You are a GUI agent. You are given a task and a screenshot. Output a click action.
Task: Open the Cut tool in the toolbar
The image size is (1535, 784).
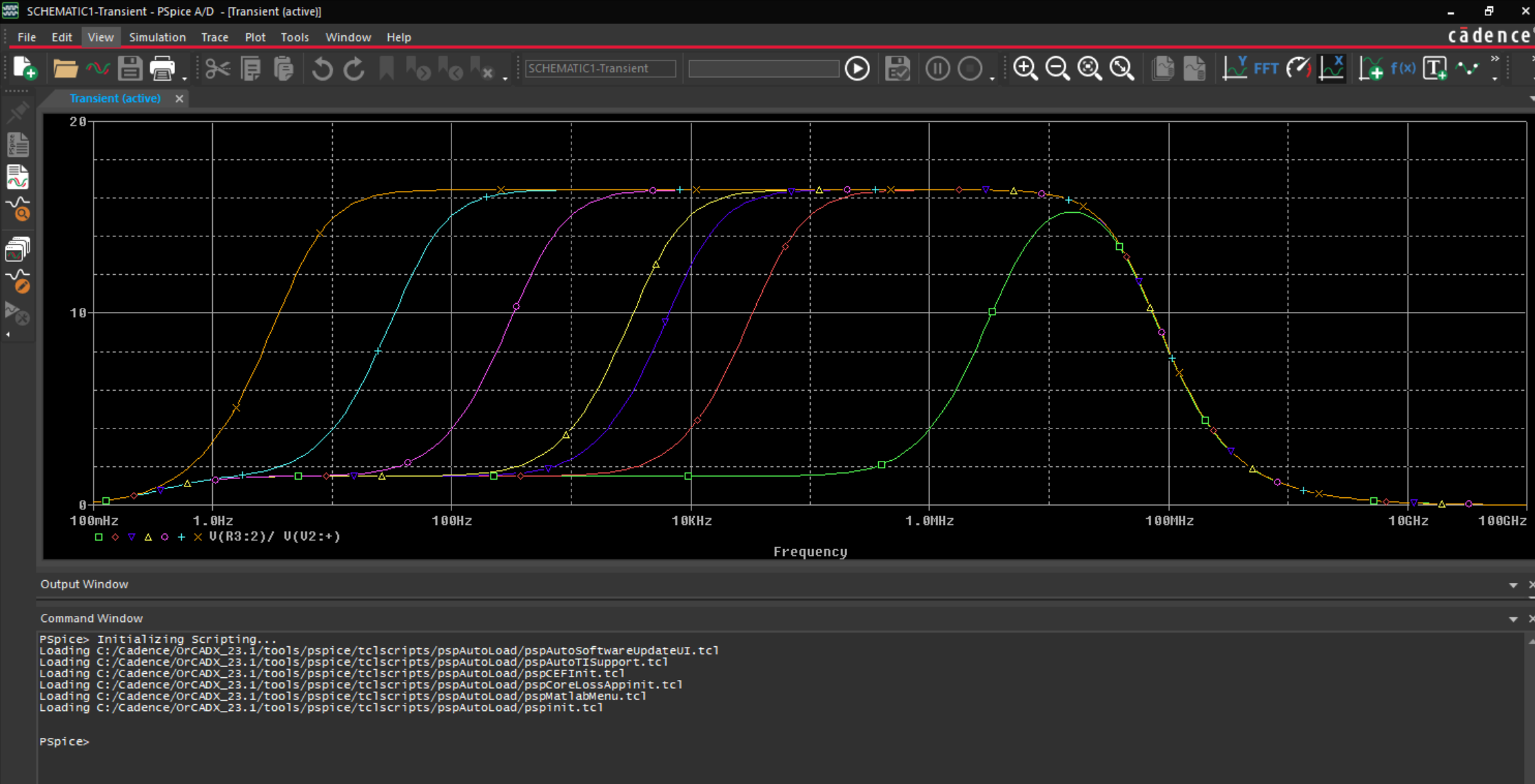point(217,69)
